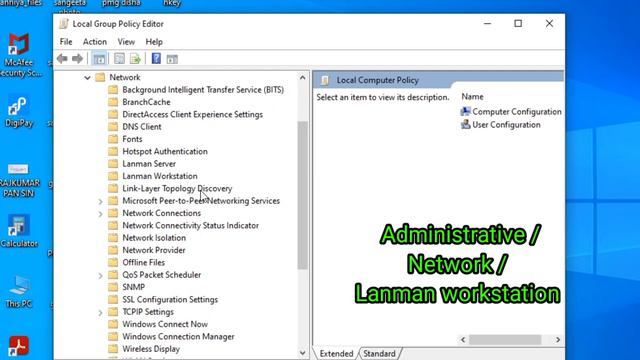This screenshot has height=360, width=640.
Task: Expand the TCPIP Settings node
Action: pos(100,313)
